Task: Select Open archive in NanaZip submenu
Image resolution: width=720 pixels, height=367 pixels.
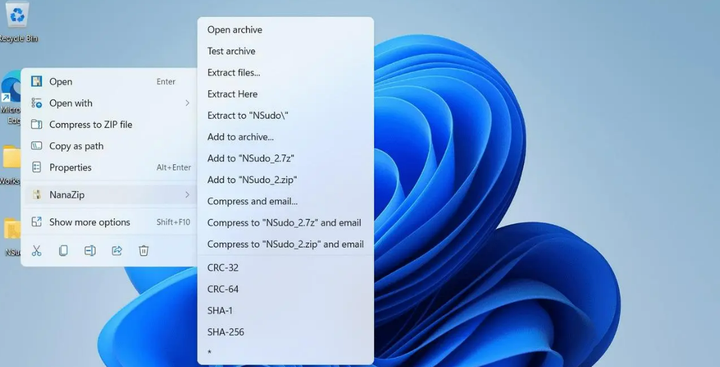Action: click(285, 29)
